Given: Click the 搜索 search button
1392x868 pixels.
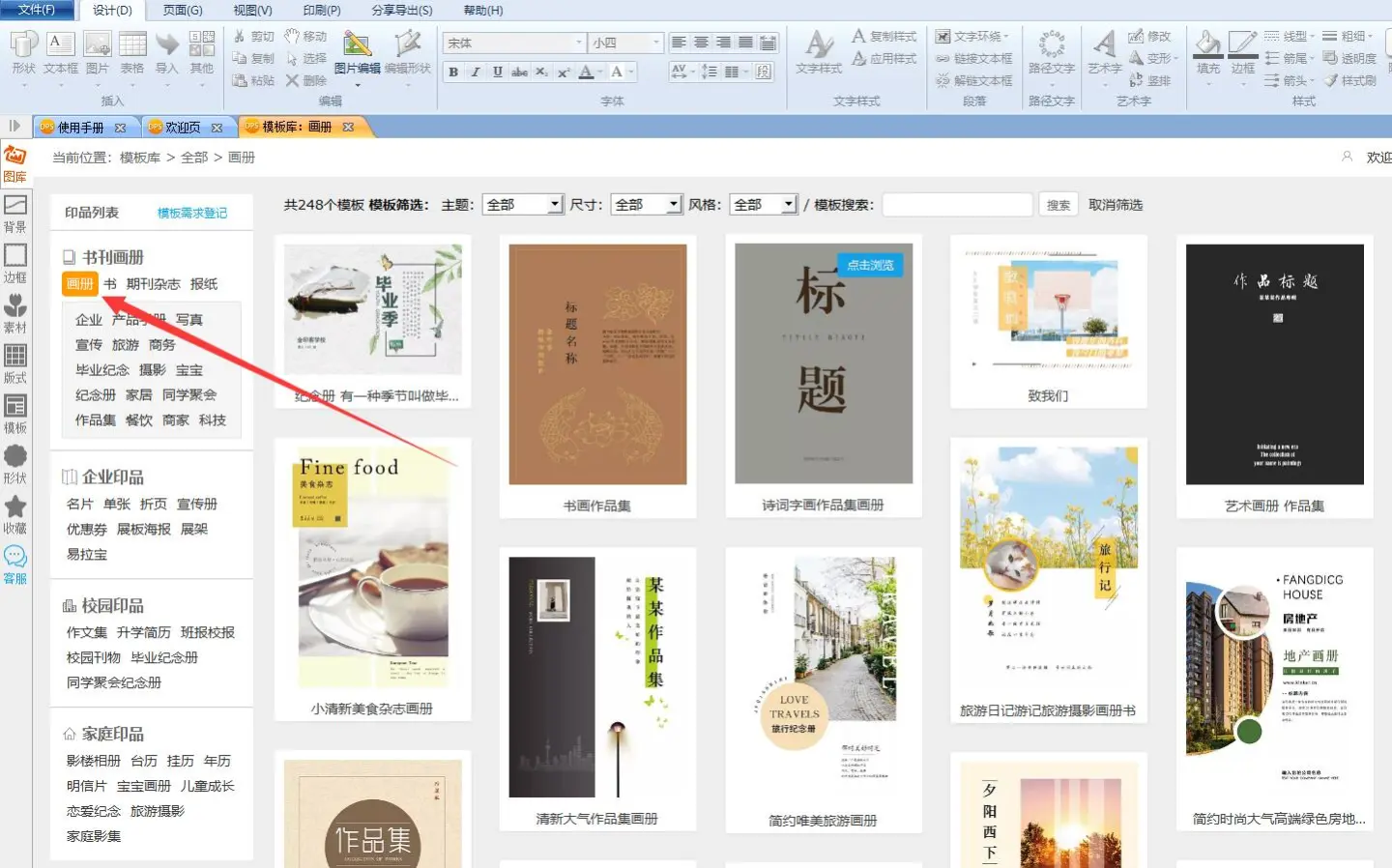Looking at the screenshot, I should (1058, 205).
